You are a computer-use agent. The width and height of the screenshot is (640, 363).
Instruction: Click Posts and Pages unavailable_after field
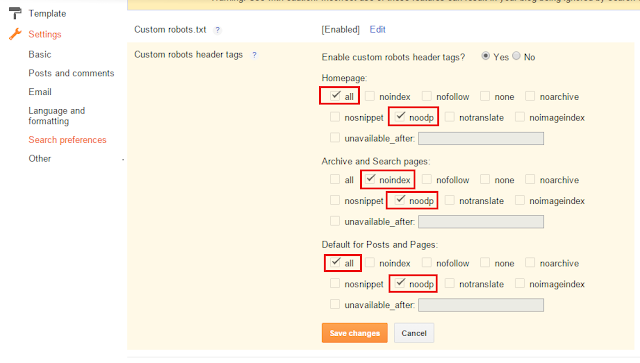(x=481, y=305)
